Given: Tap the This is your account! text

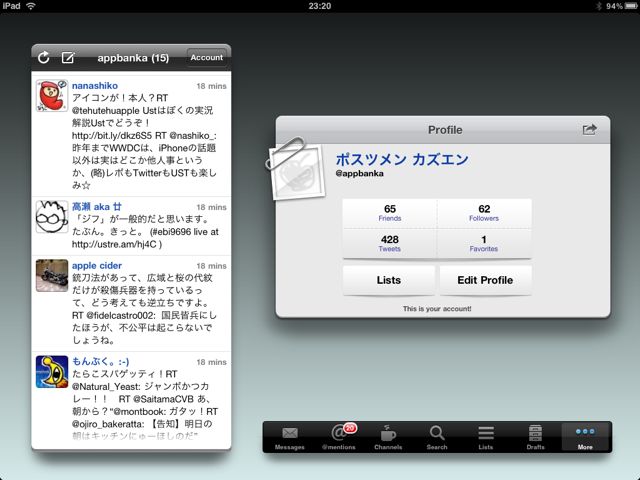Looking at the screenshot, I should click(437, 309).
